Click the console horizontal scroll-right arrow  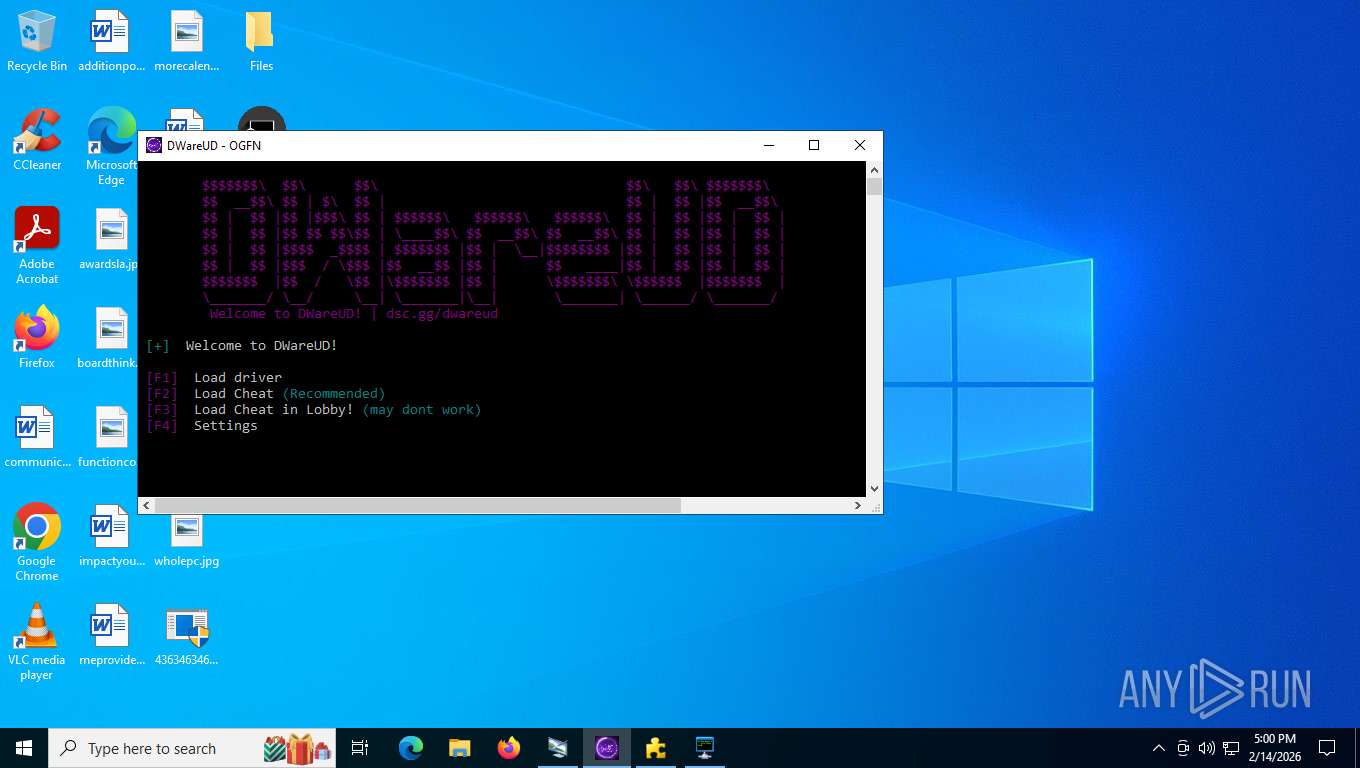pos(857,506)
